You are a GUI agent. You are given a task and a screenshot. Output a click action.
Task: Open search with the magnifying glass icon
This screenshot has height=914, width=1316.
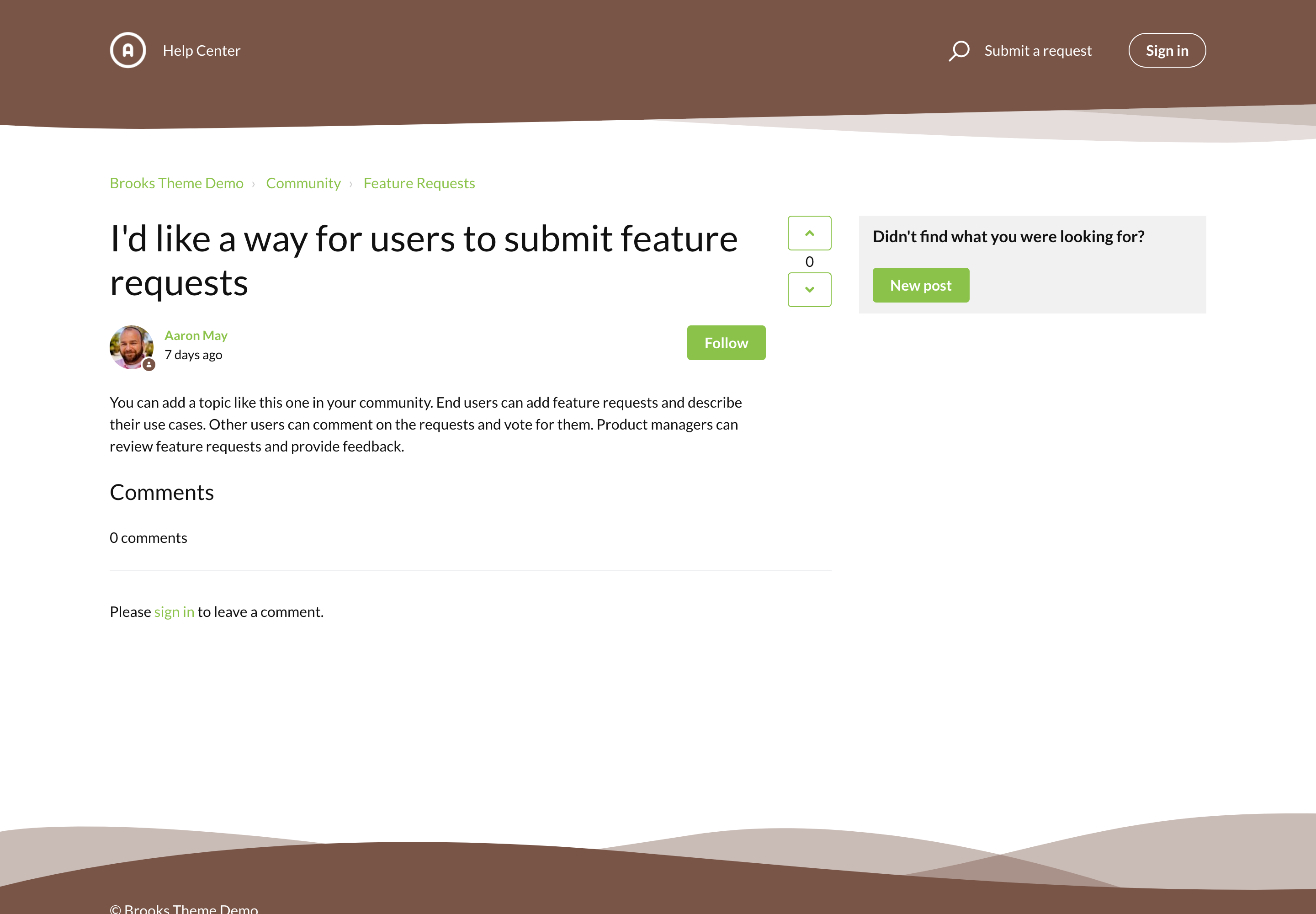point(959,50)
